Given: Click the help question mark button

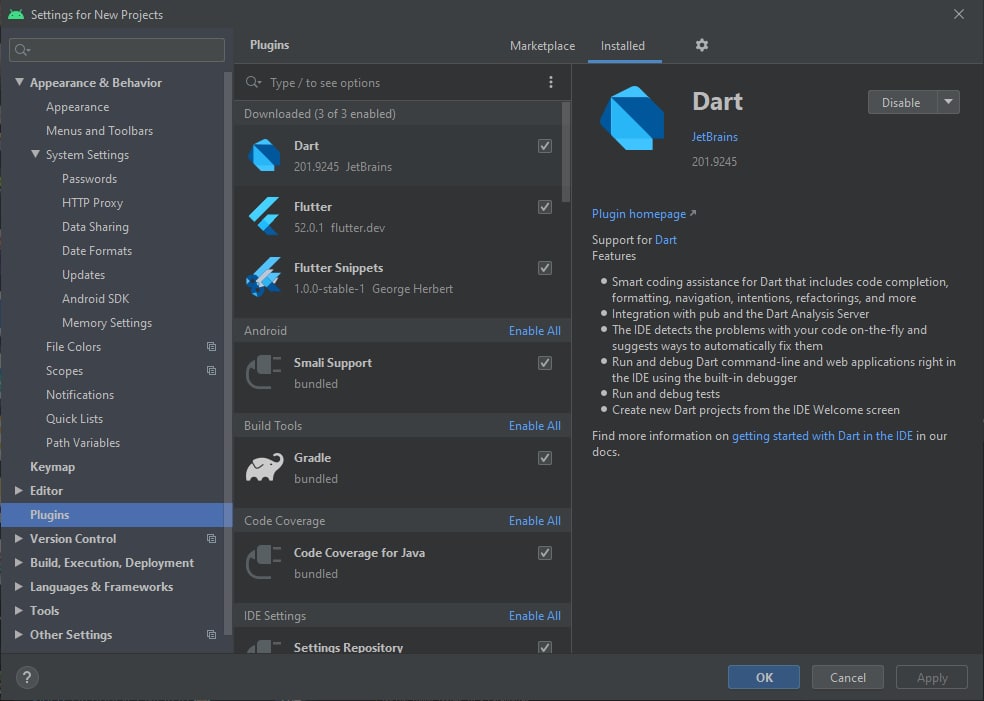Looking at the screenshot, I should tap(27, 677).
